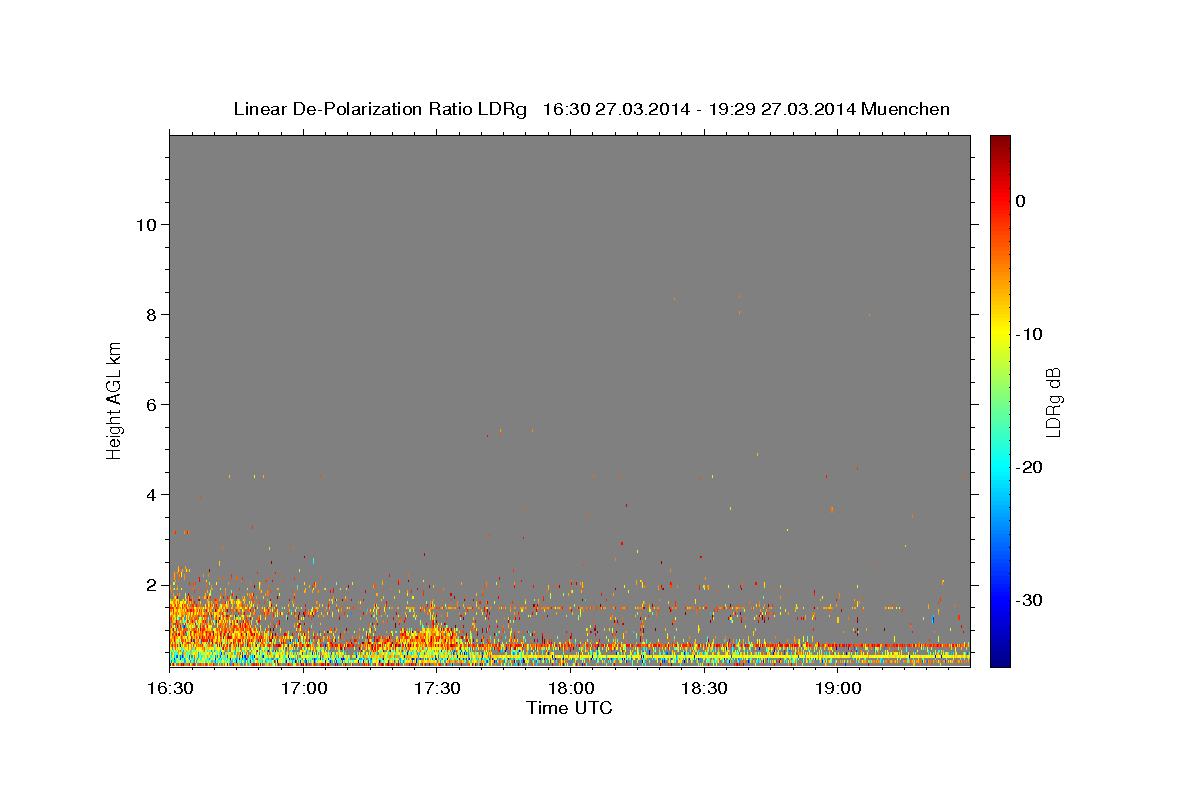The height and width of the screenshot is (800, 1200).
Task: Pick the dark red top of colorbar
Action: (1000, 141)
